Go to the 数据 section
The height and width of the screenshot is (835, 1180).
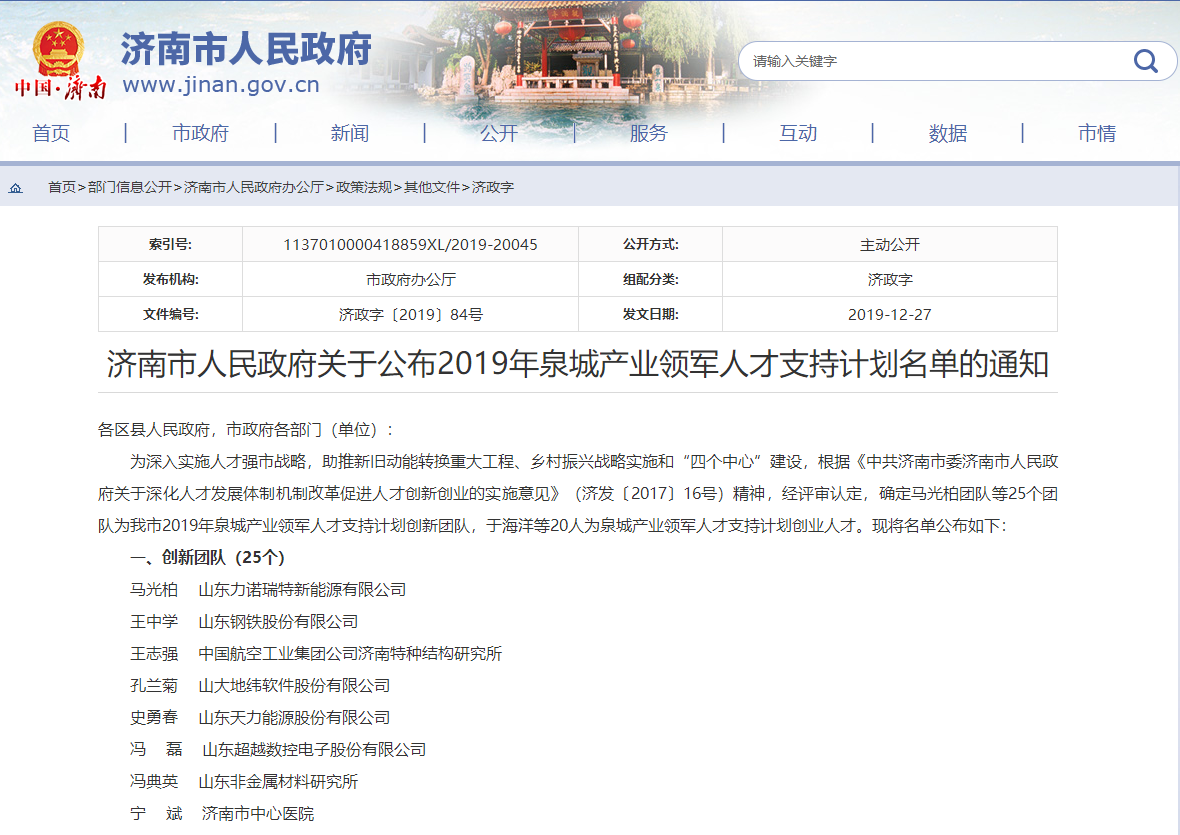(x=947, y=133)
